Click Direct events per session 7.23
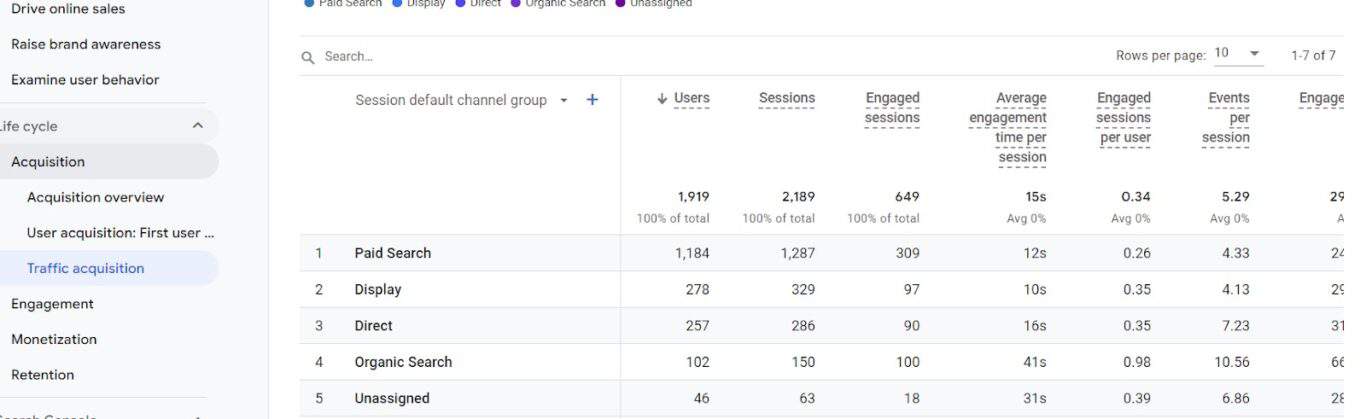This screenshot has height=419, width=1366. (x=1236, y=326)
